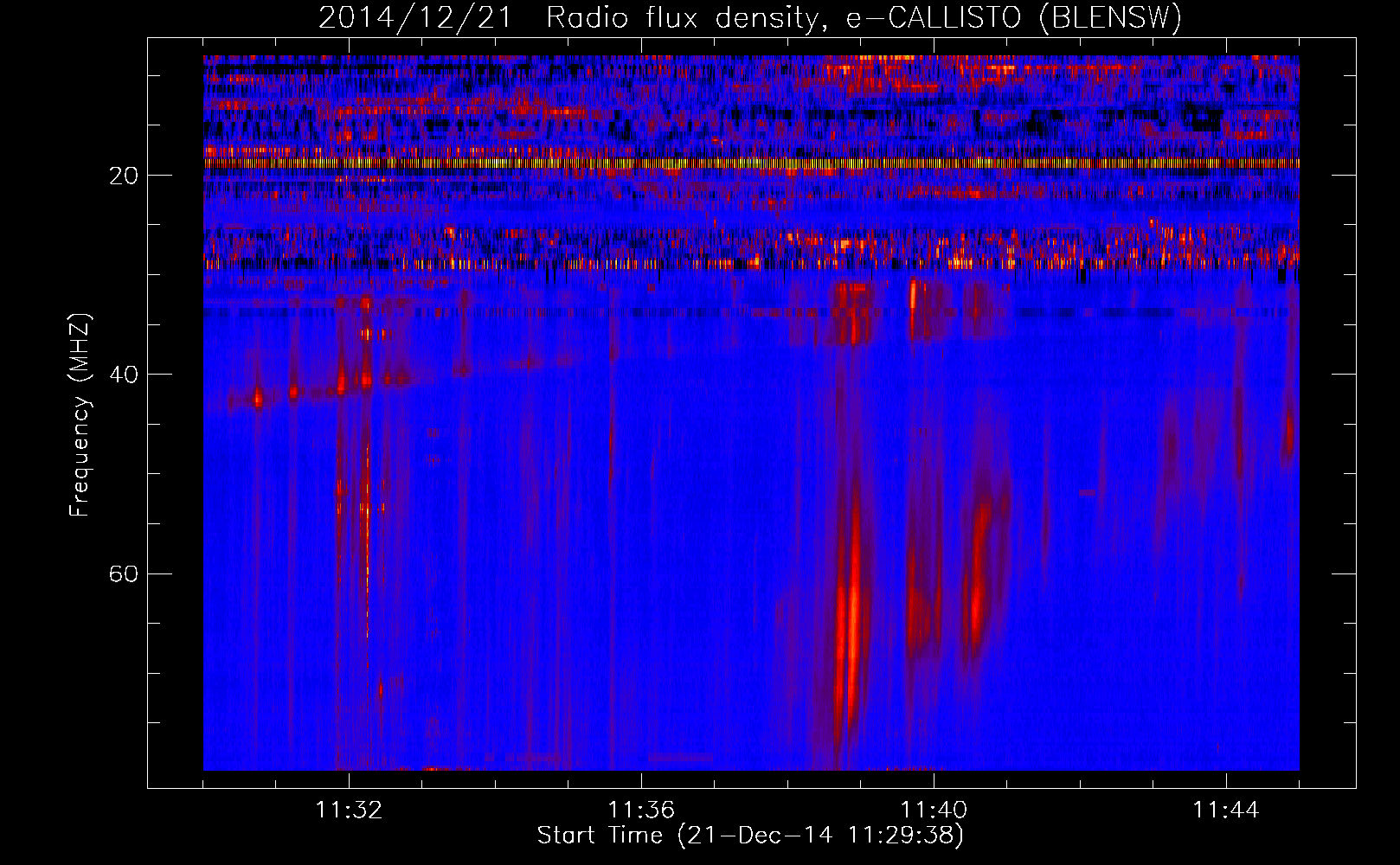Click the 11:36 time tick label
The height and width of the screenshot is (865, 1400).
click(641, 811)
